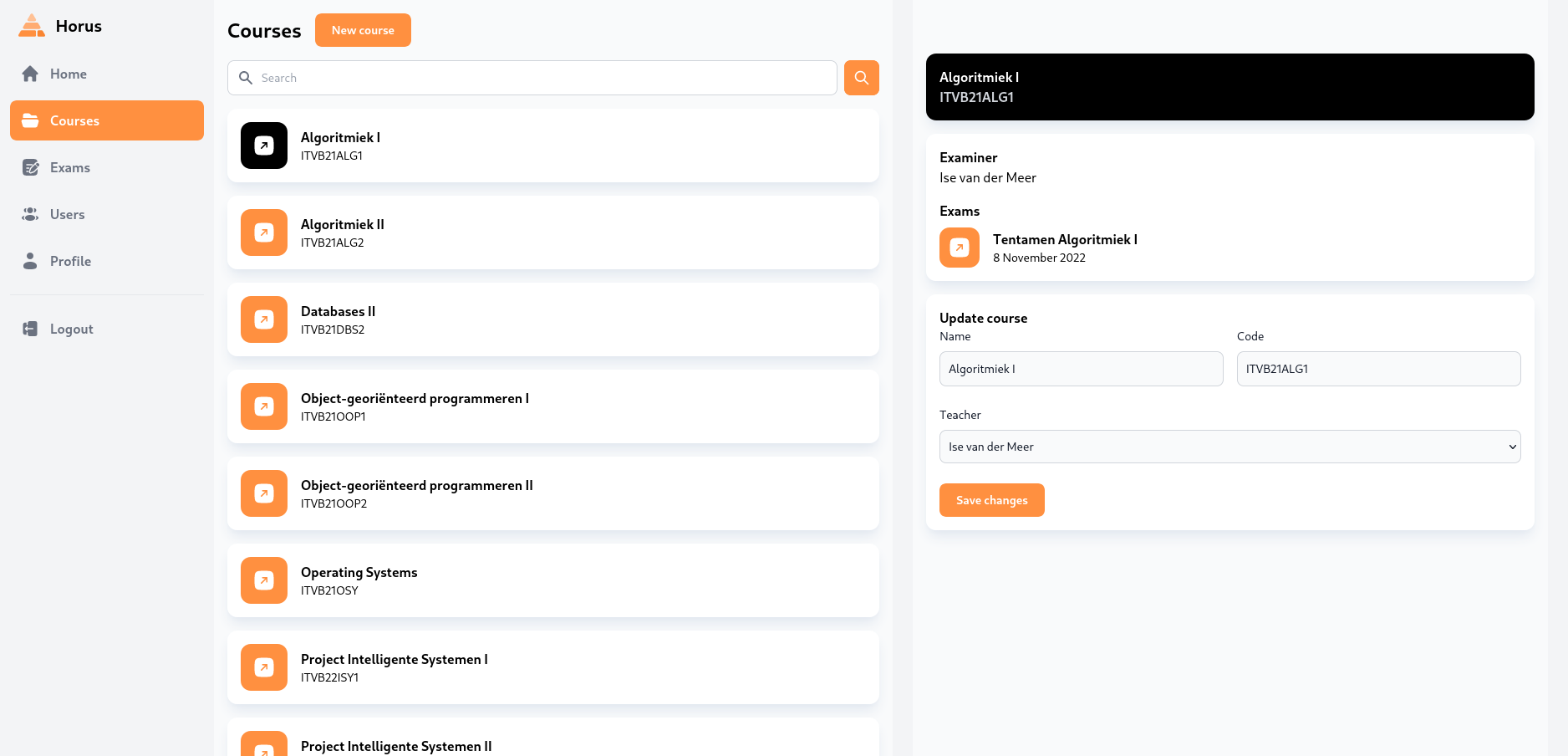Image resolution: width=1568 pixels, height=756 pixels.
Task: Open Operating Systems course entry
Action: point(552,580)
